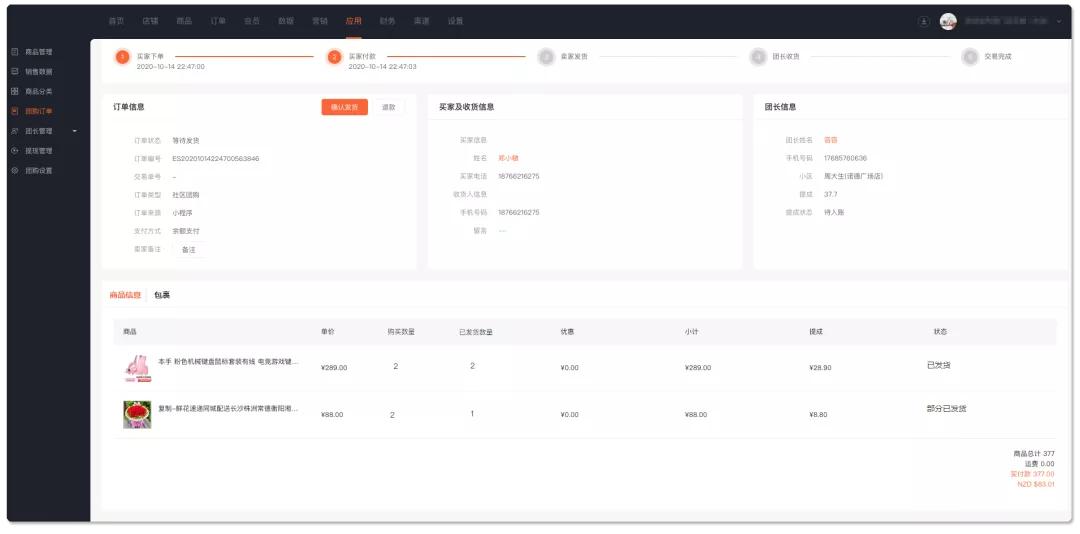The image size is (1080, 534).
Task: Open 数据 in the top navigation
Action: click(286, 21)
